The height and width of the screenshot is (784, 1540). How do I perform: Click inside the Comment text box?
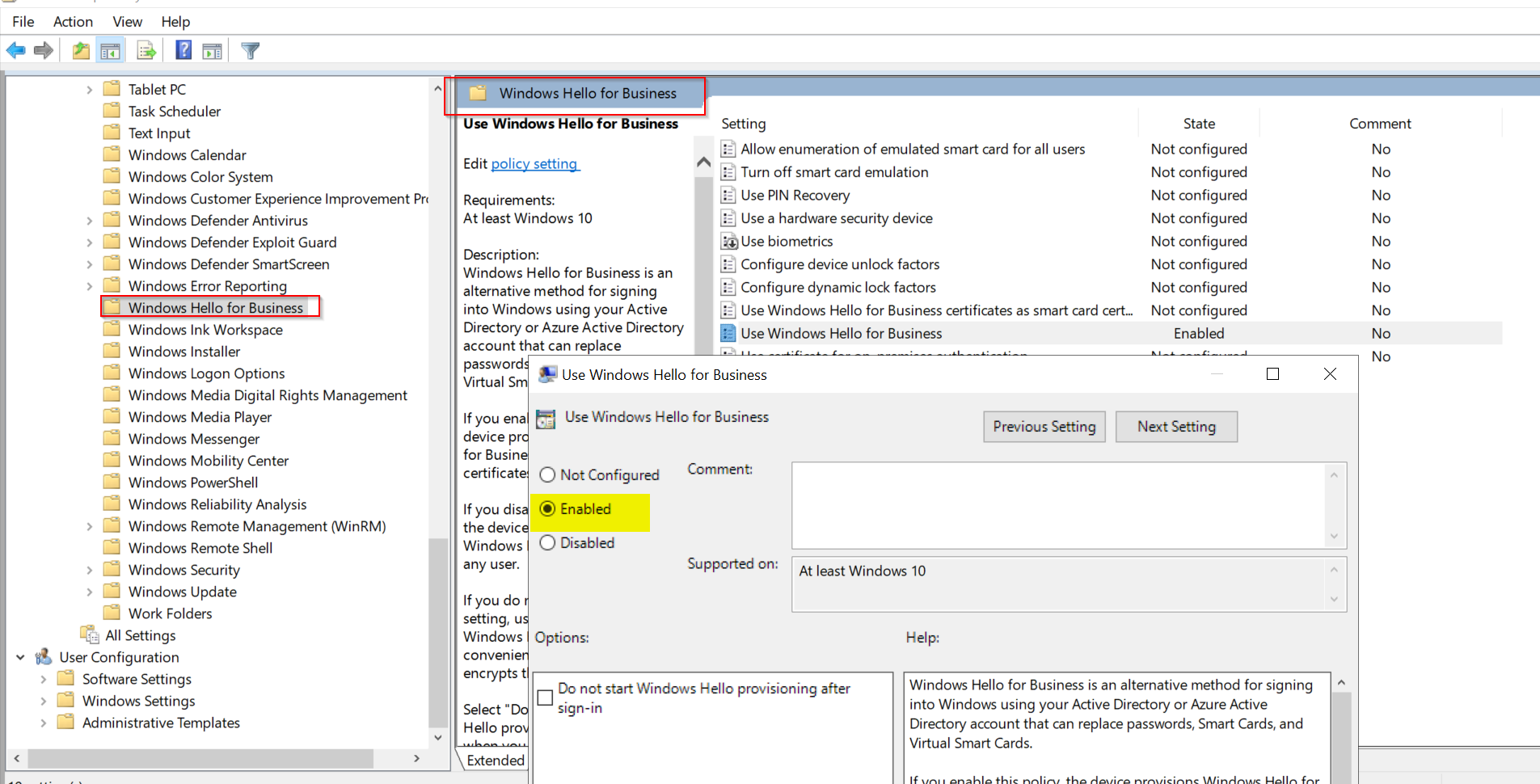[1059, 505]
